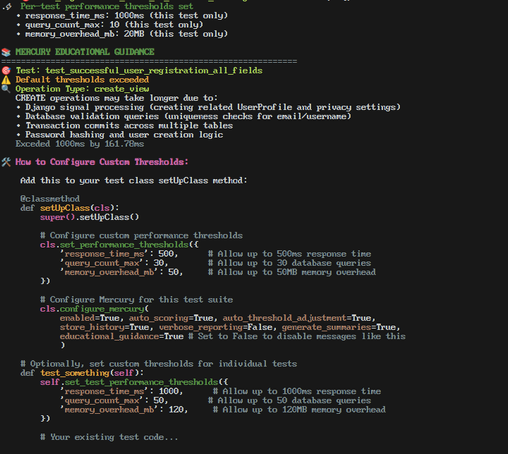The image size is (508, 454).
Task: Click the yellow warning triangle icon
Action: (6, 80)
